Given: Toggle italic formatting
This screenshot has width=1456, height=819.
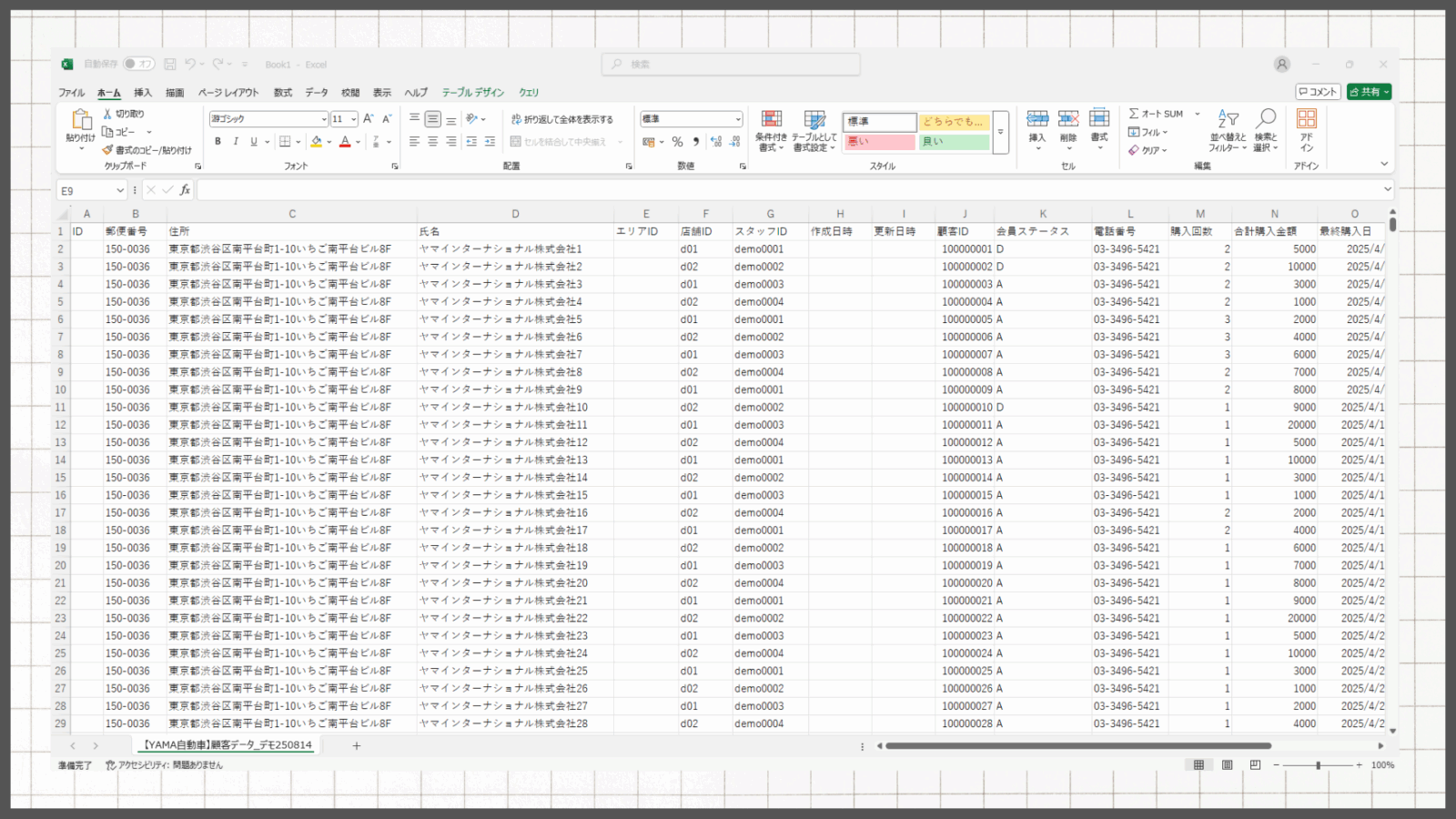Looking at the screenshot, I should [236, 142].
